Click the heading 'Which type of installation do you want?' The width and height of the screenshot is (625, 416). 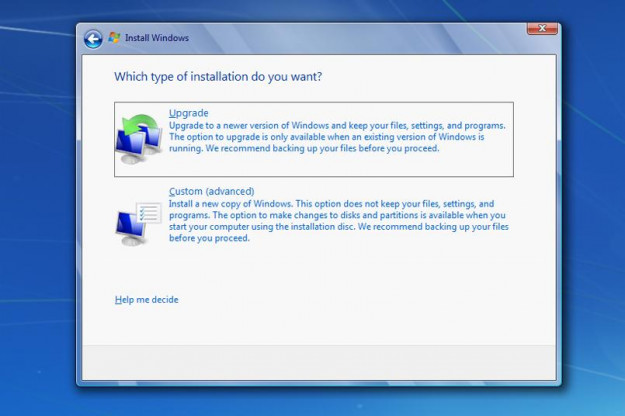(218, 77)
